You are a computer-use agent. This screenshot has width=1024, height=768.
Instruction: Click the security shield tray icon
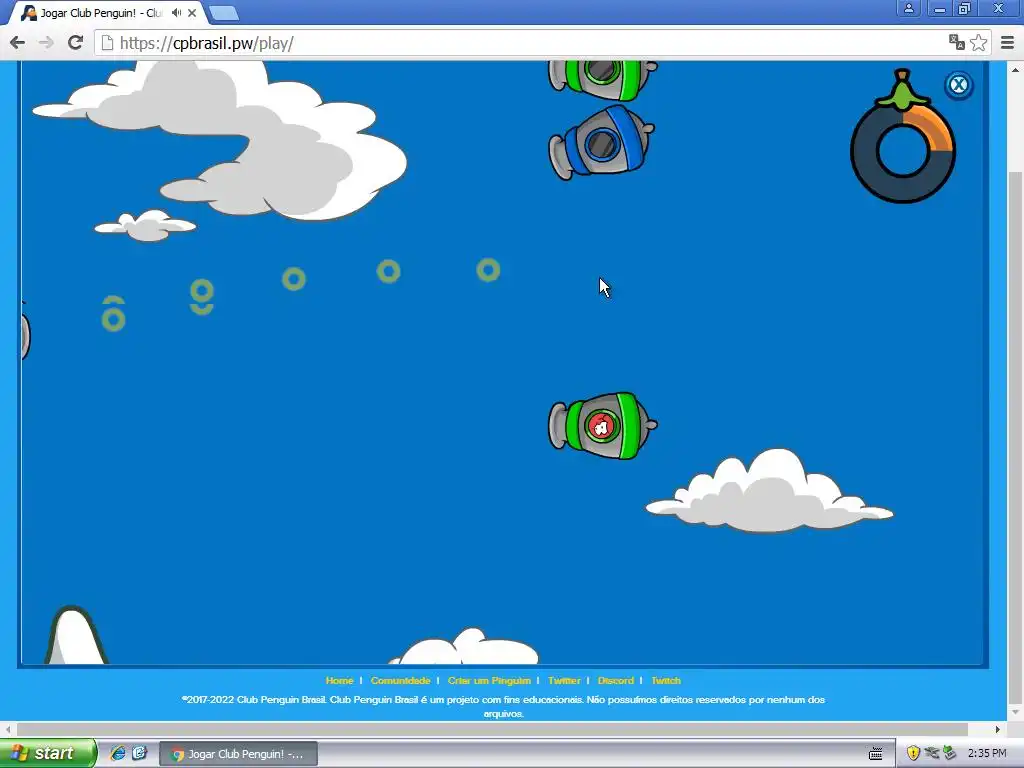point(913,754)
